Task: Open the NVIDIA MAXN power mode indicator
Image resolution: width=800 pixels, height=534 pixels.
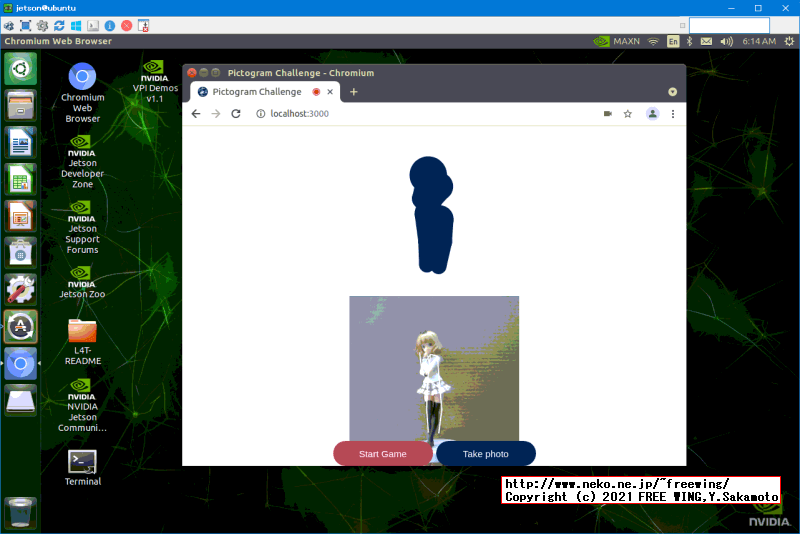Action: click(616, 41)
